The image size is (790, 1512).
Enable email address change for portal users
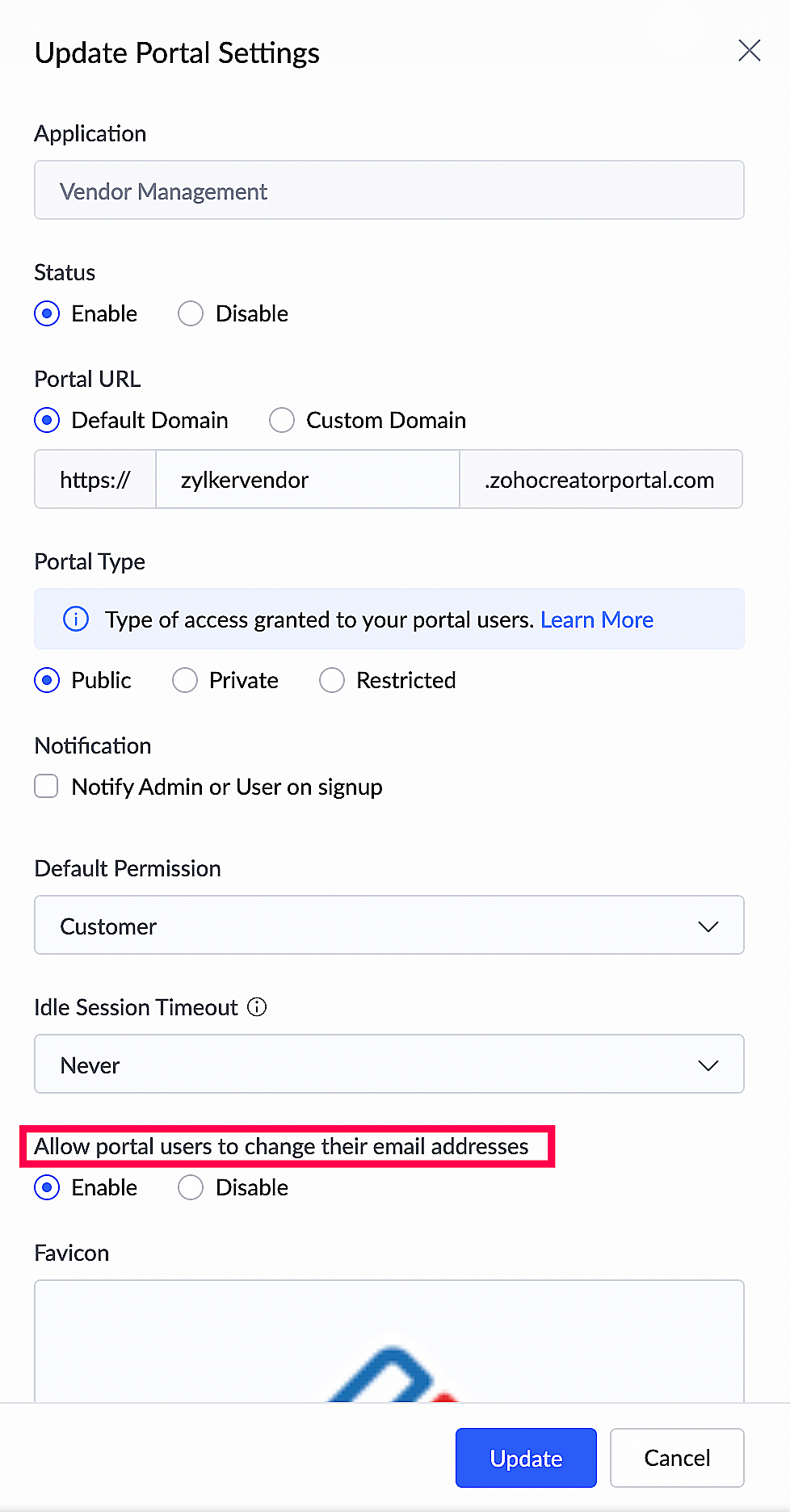click(48, 1187)
